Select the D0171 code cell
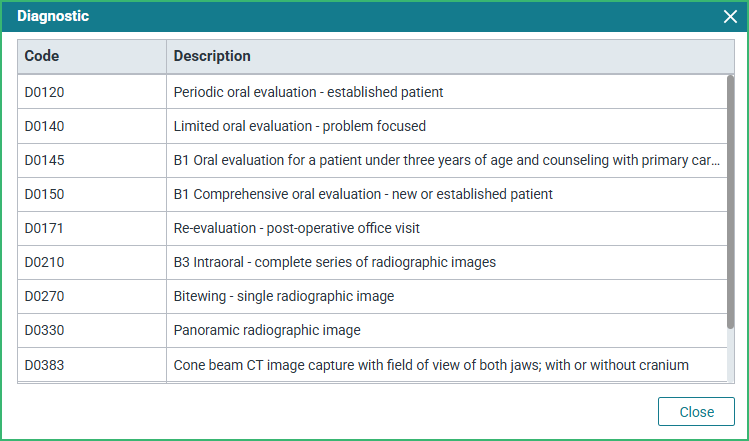Screen dimensions: 749x441 point(92,228)
